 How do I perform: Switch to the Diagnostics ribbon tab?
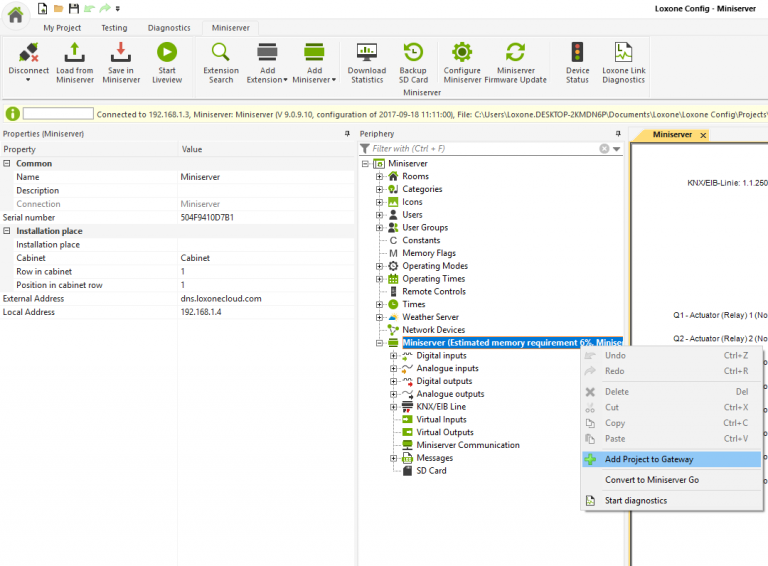coord(167,28)
